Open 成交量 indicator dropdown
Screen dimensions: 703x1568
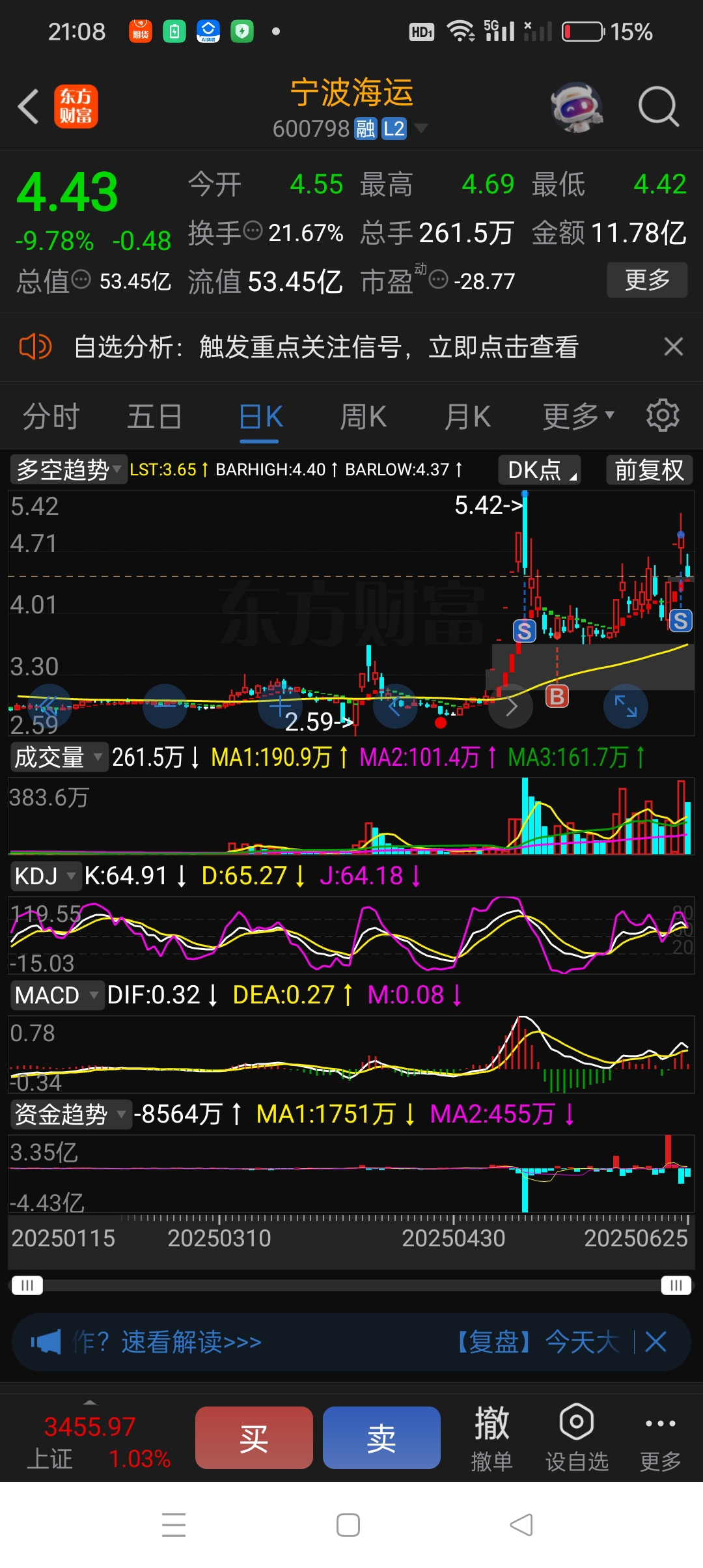point(59,757)
